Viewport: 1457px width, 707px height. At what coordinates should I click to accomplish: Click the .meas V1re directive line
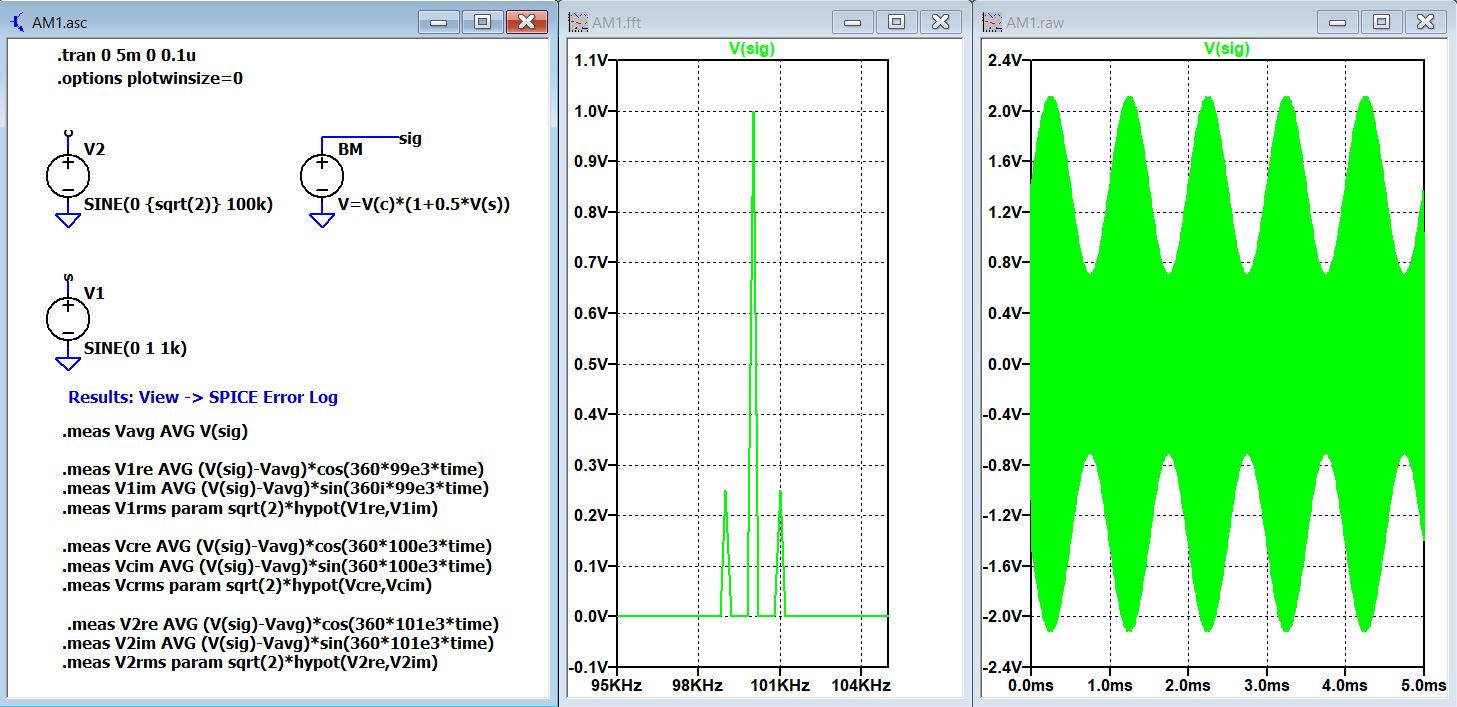pos(273,469)
